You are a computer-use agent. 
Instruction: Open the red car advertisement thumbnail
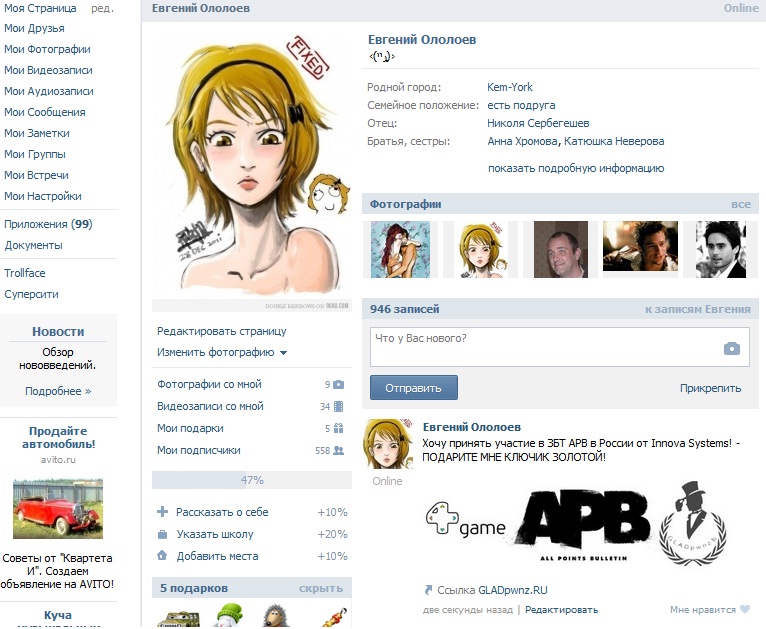pyautogui.click(x=58, y=508)
